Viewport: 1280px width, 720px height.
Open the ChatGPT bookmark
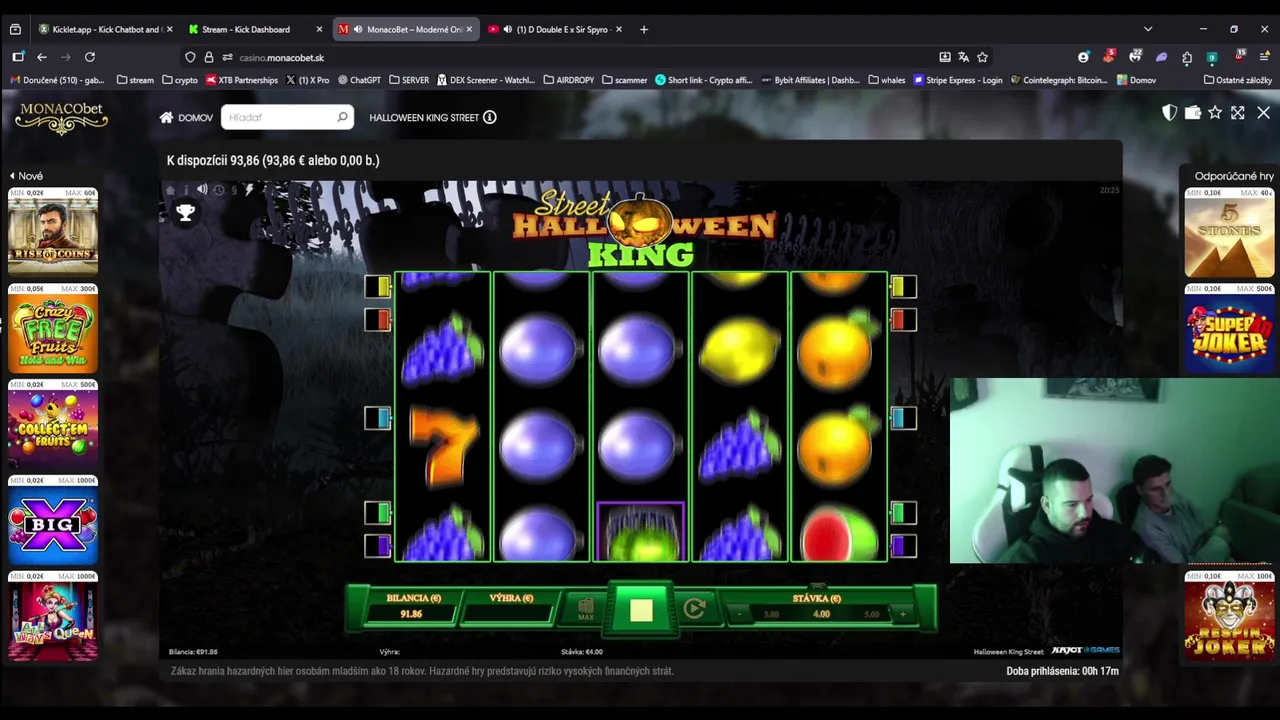click(x=359, y=80)
